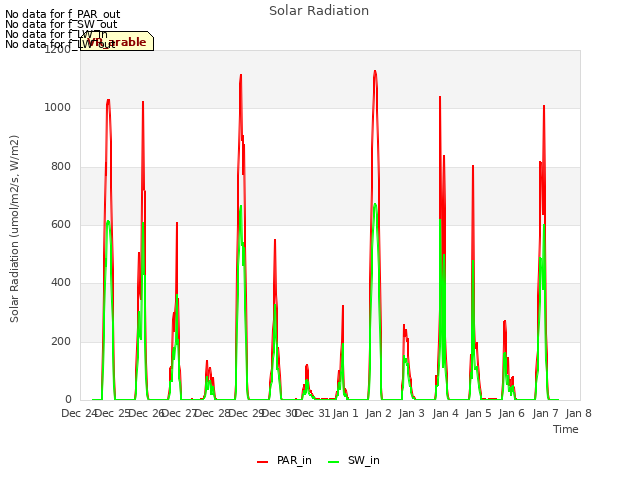Click the 800 y-axis tick label
The height and width of the screenshot is (480, 640).
pyautogui.click(x=61, y=167)
